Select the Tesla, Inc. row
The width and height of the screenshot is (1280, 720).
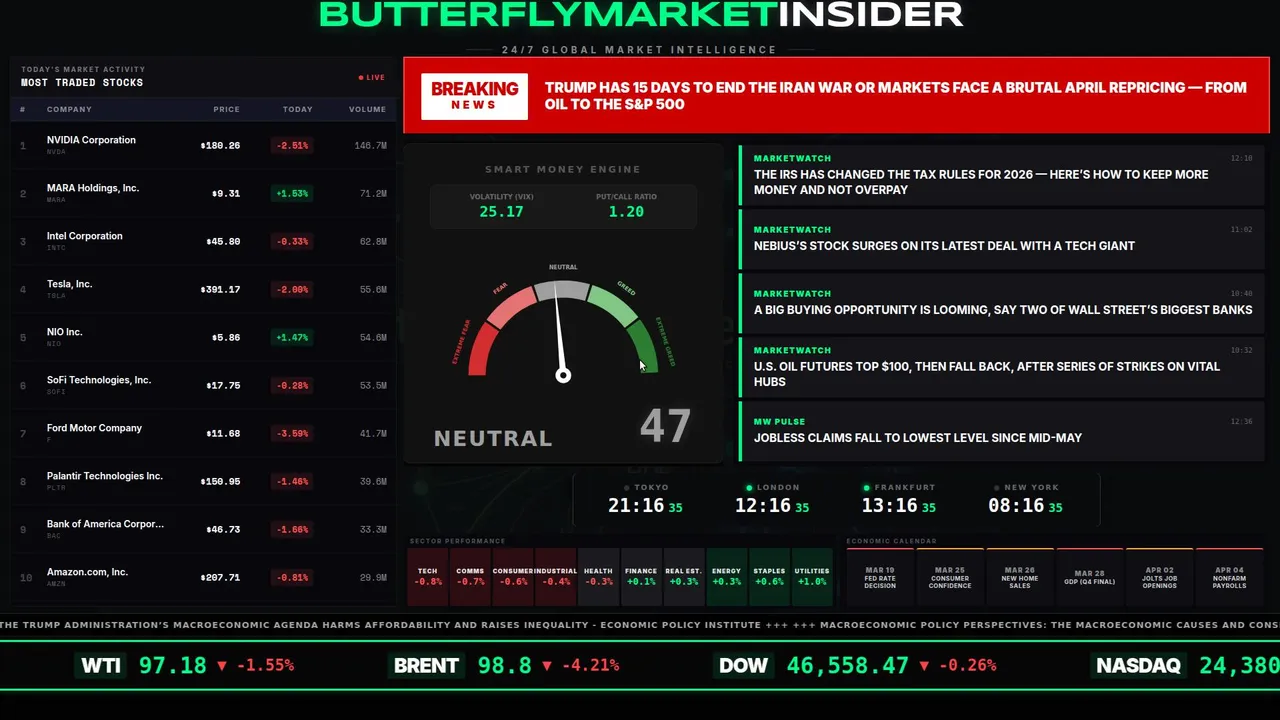204,289
